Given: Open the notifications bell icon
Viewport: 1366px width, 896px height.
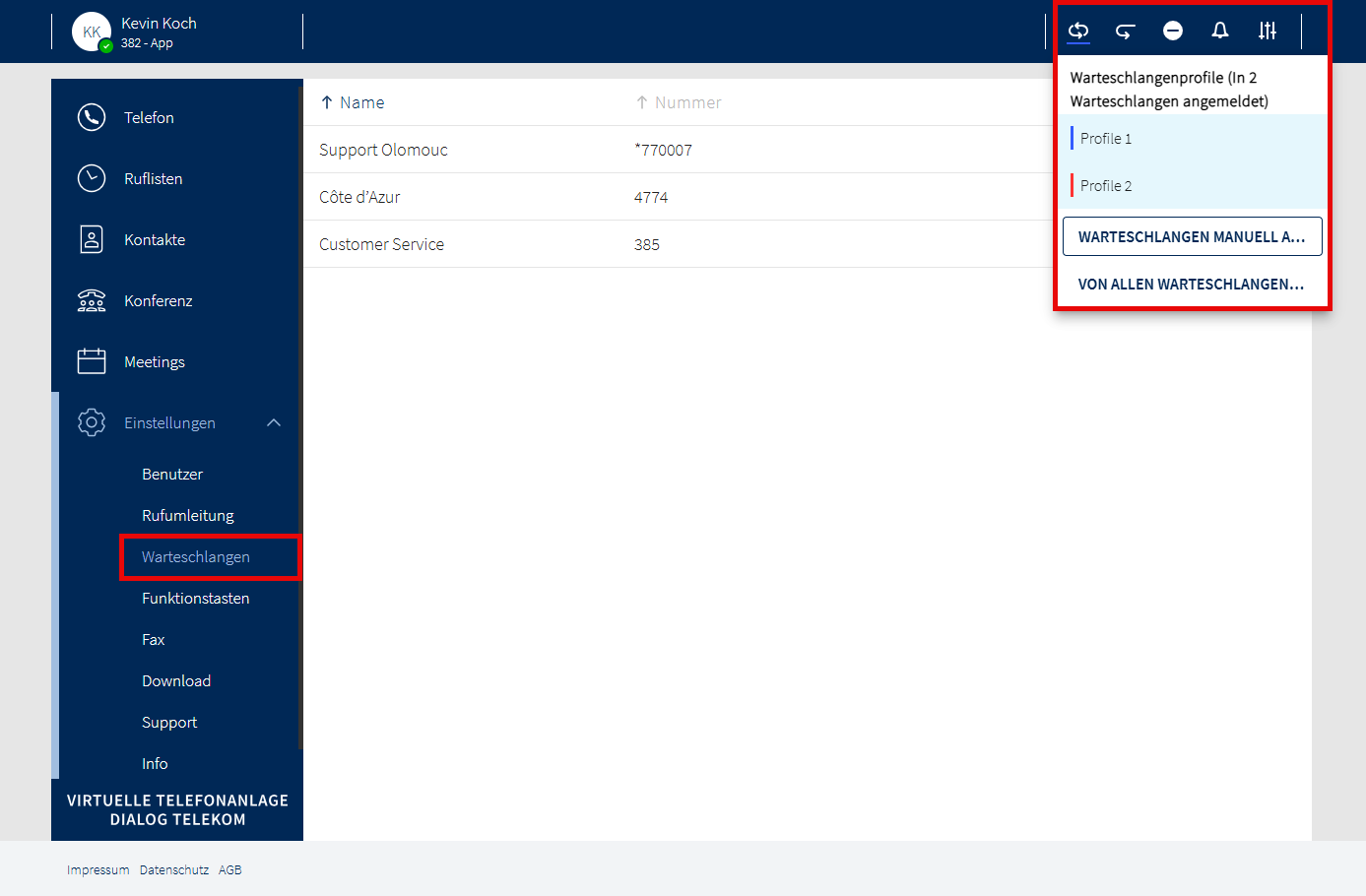Looking at the screenshot, I should [1219, 31].
